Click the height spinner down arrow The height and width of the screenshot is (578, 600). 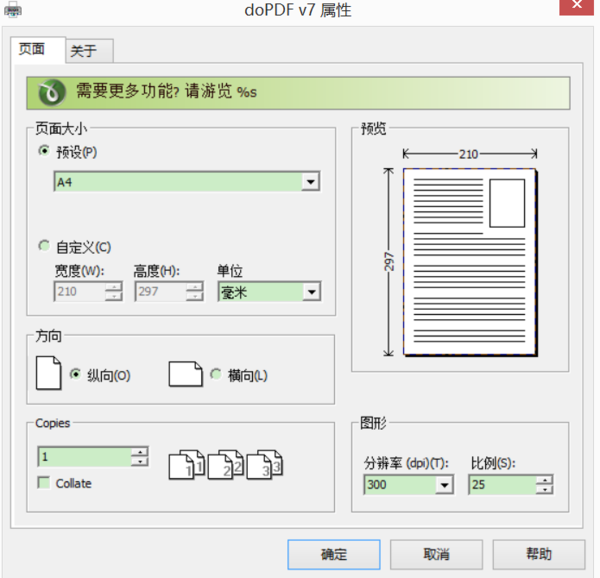195,297
